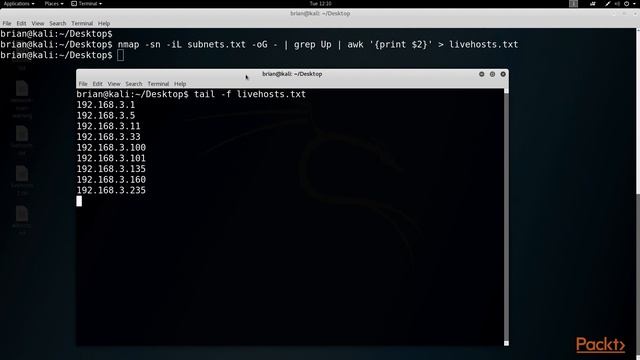Open File menu in the back terminal window

7,24
